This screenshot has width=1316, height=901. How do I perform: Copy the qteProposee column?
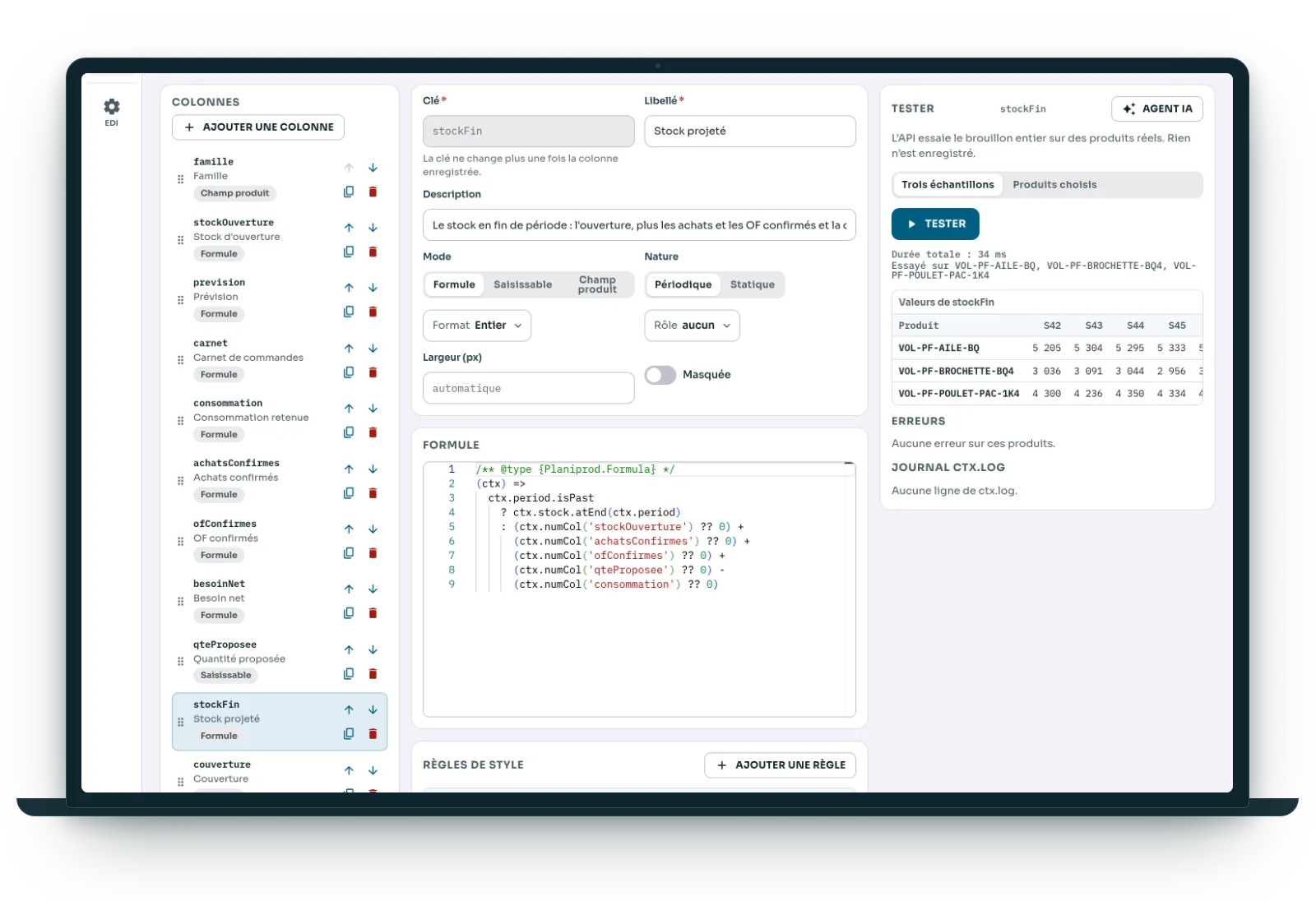[349, 673]
